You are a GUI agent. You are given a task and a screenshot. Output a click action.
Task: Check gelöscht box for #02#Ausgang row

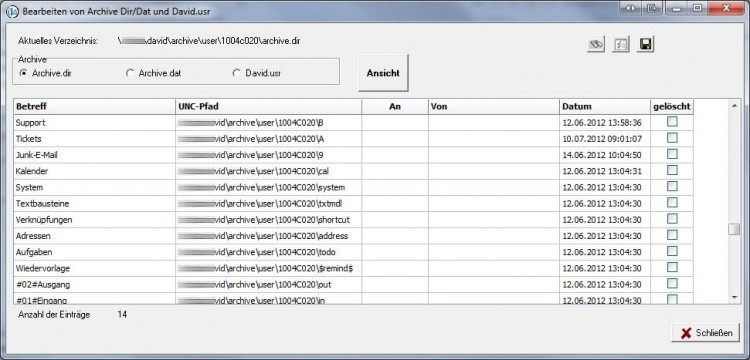pyautogui.click(x=672, y=284)
